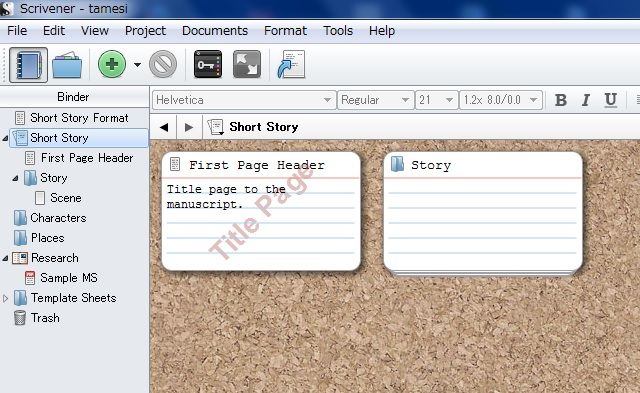Collapse the Research tree node
This screenshot has width=640, height=393.
pyautogui.click(x=5, y=258)
